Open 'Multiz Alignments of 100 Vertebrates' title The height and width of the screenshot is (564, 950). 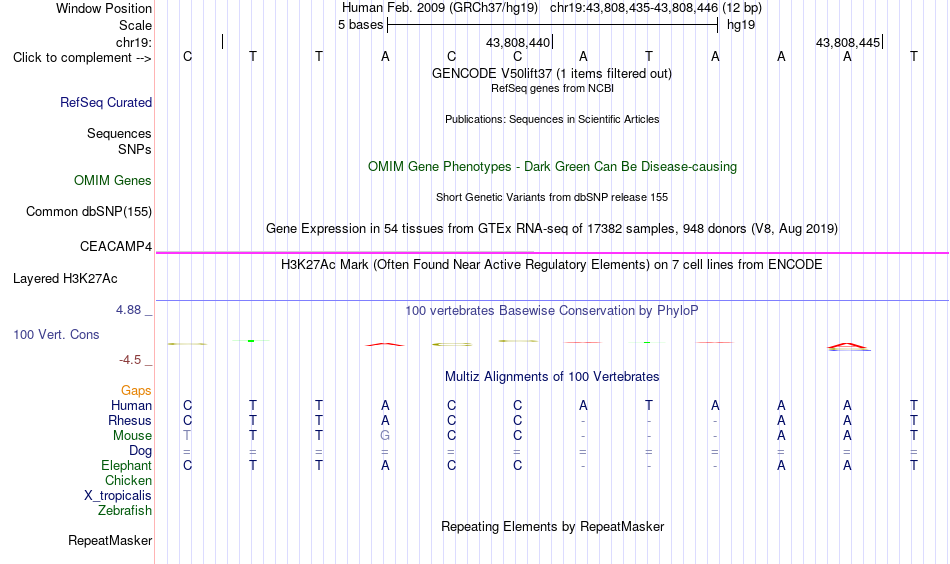click(552, 377)
